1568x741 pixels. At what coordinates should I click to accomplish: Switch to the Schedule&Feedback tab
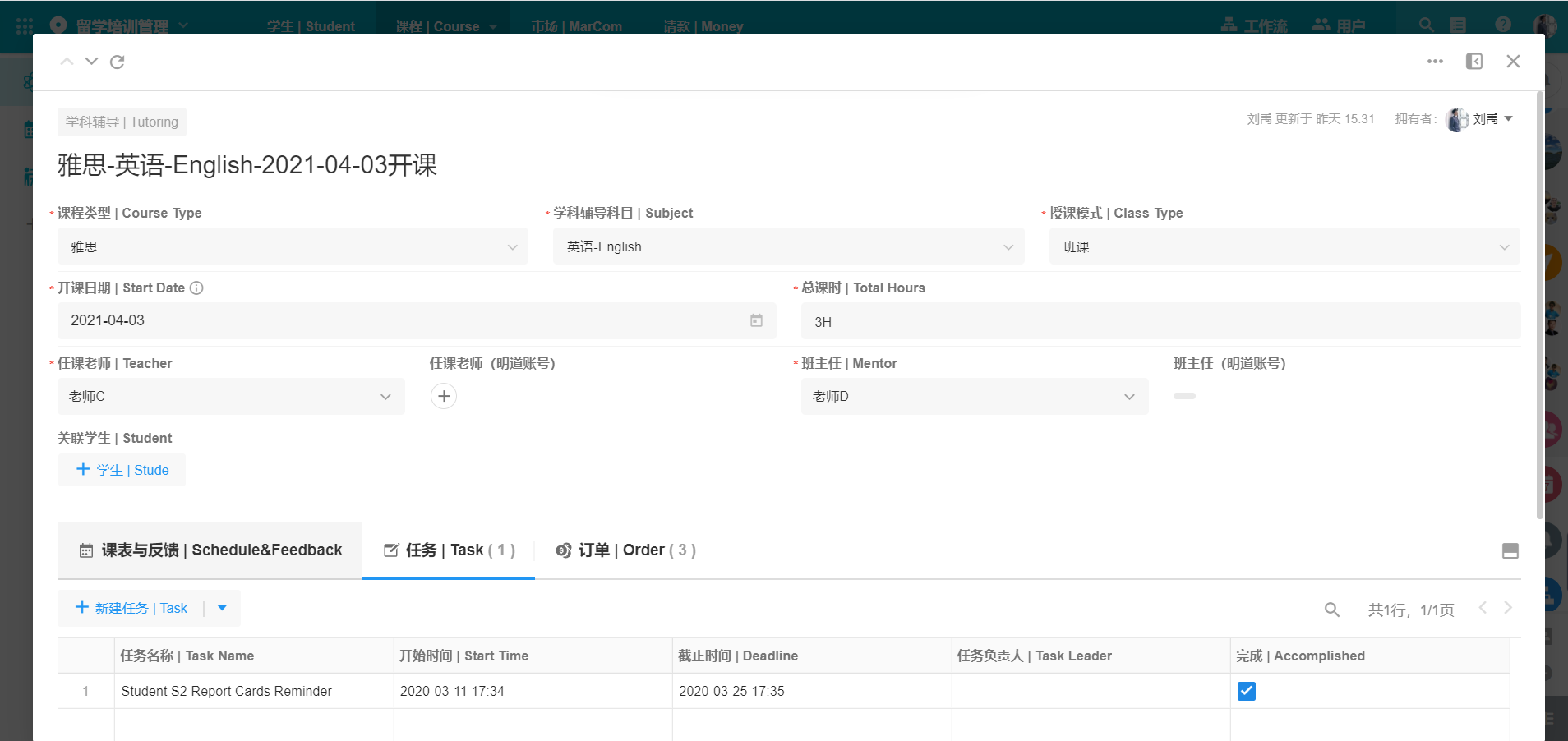click(x=210, y=550)
